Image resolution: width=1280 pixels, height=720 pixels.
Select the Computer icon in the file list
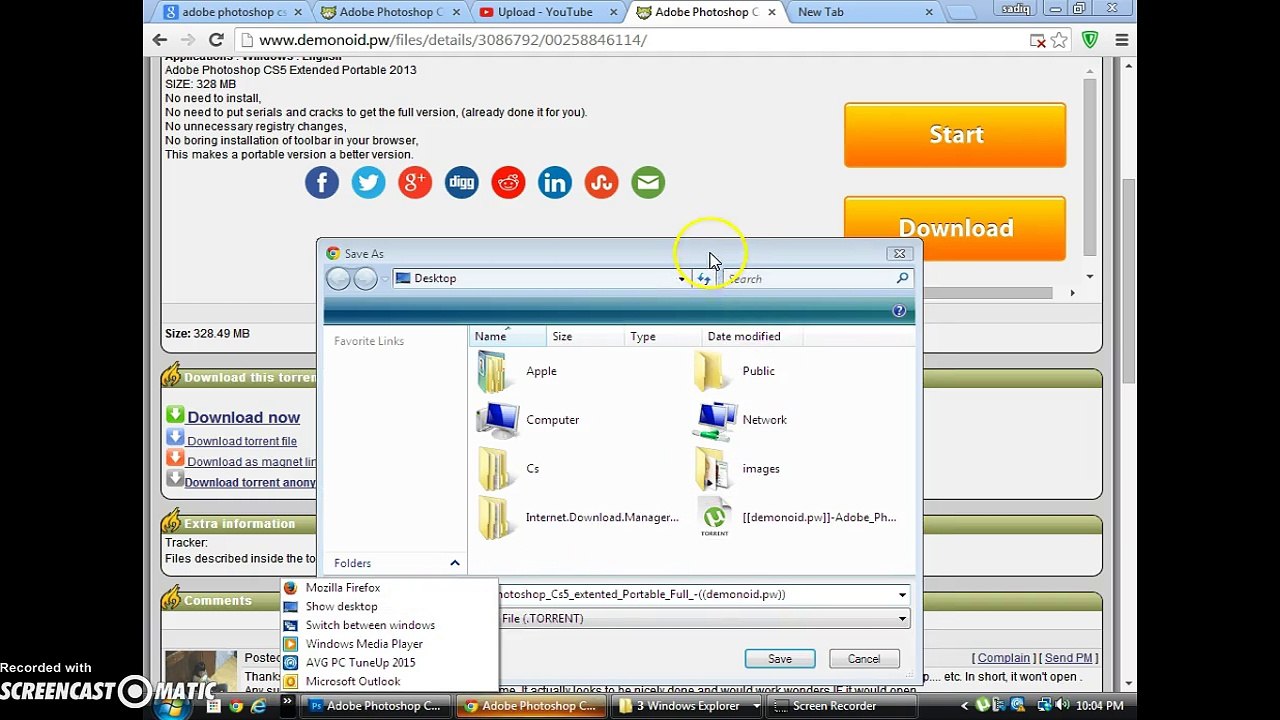(497, 420)
